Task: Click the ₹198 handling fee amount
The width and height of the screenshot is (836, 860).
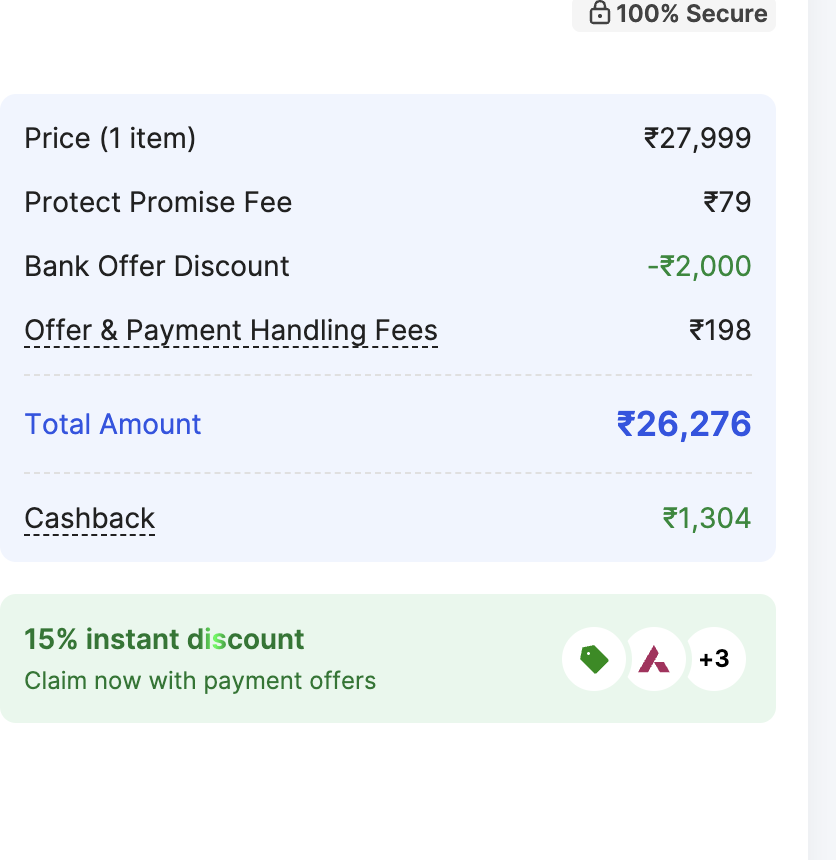Action: [x=720, y=330]
